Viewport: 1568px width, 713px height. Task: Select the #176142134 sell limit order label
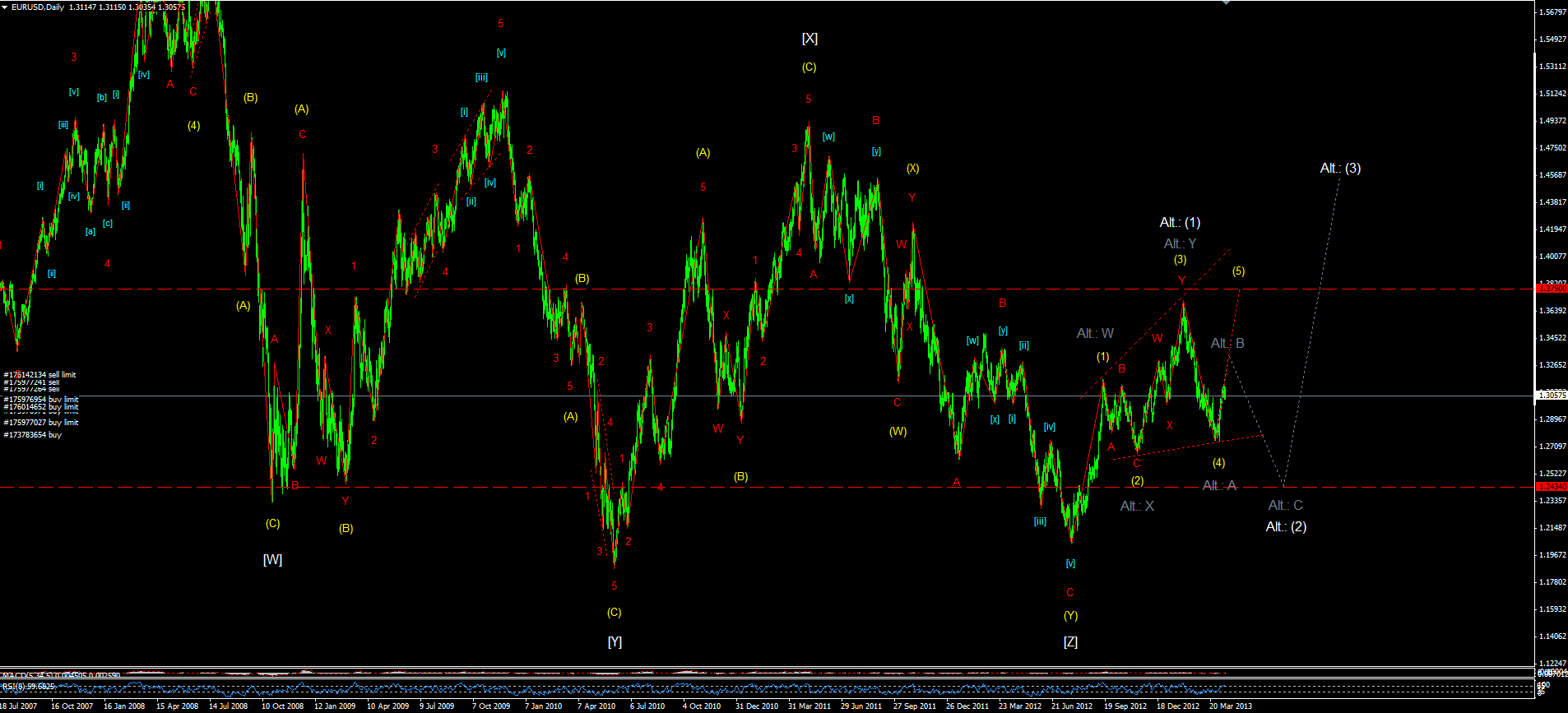coord(39,375)
